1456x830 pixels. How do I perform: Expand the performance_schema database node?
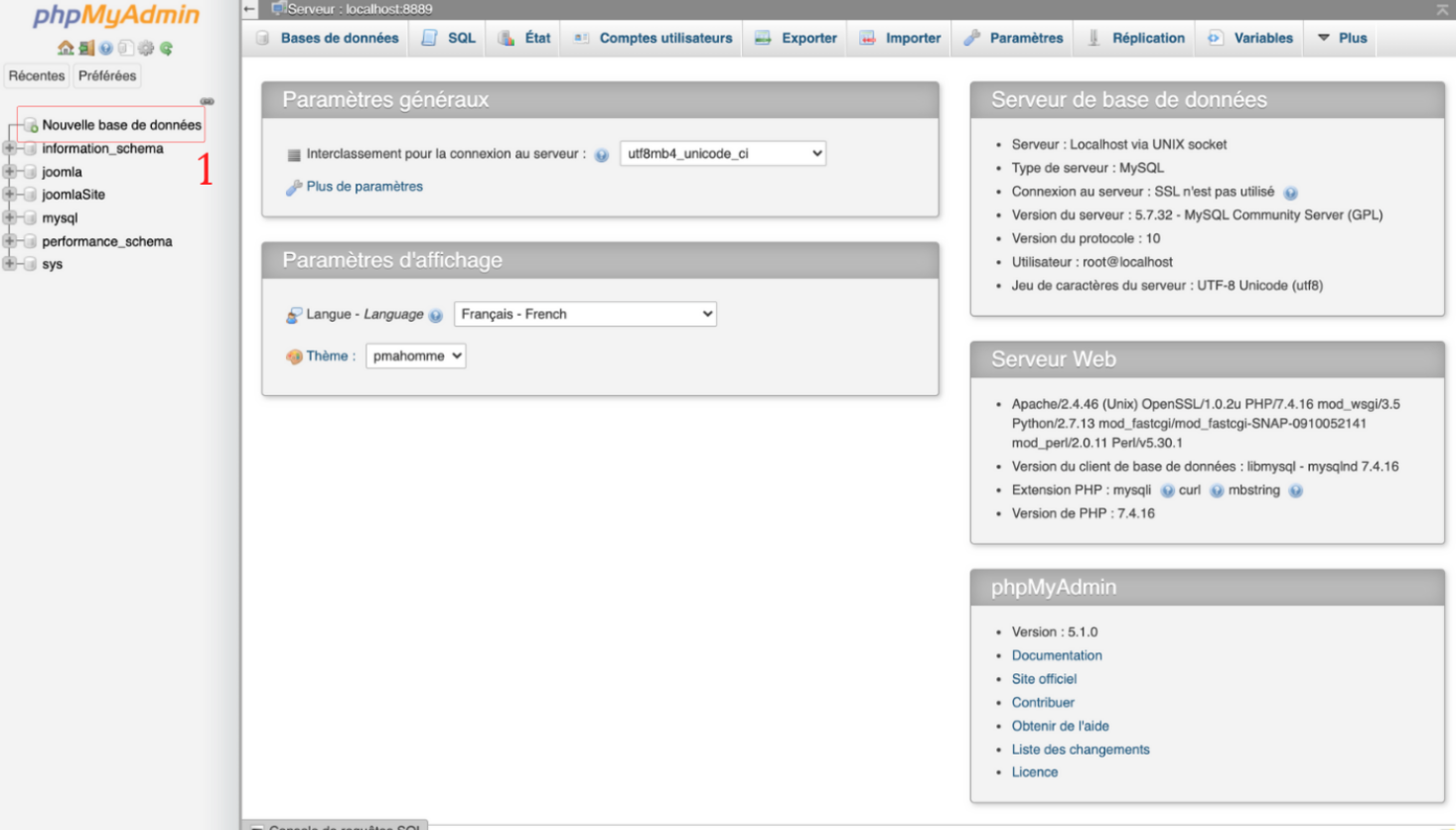[x=10, y=241]
